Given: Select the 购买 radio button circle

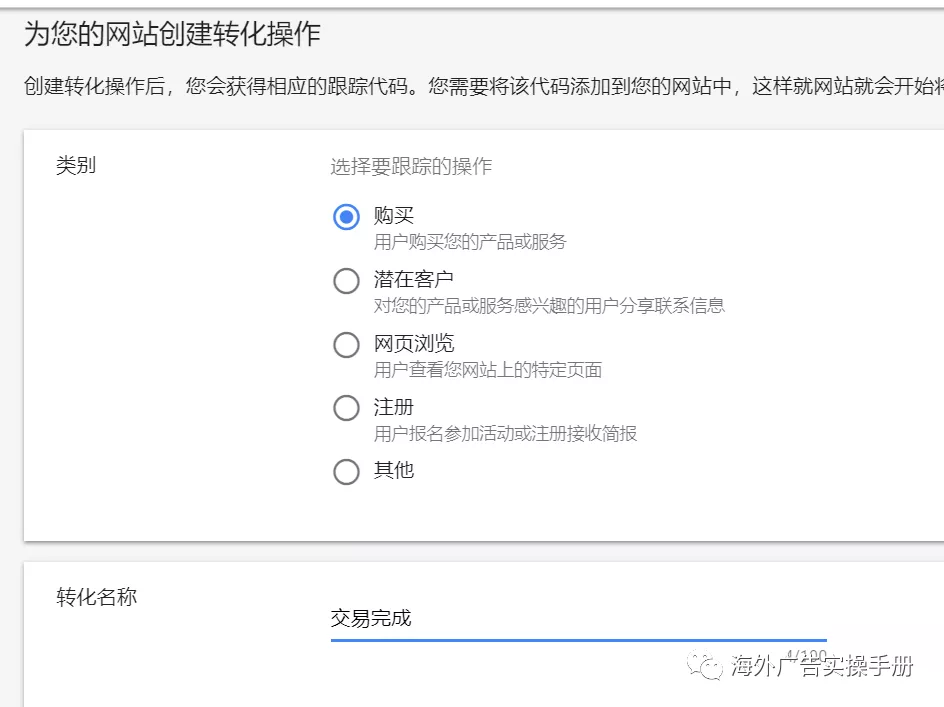Looking at the screenshot, I should pyautogui.click(x=346, y=217).
